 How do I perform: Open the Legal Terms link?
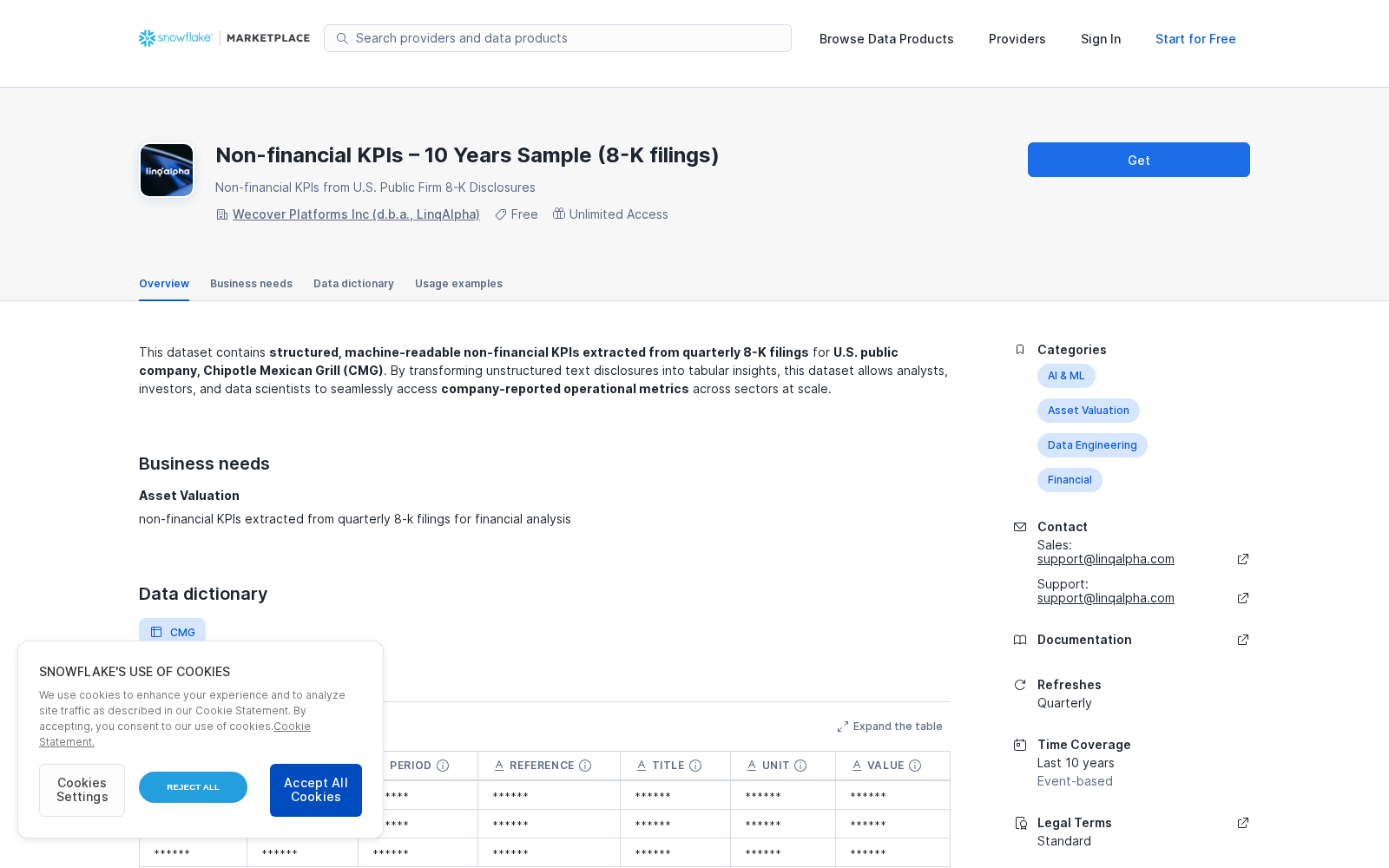(x=1075, y=823)
